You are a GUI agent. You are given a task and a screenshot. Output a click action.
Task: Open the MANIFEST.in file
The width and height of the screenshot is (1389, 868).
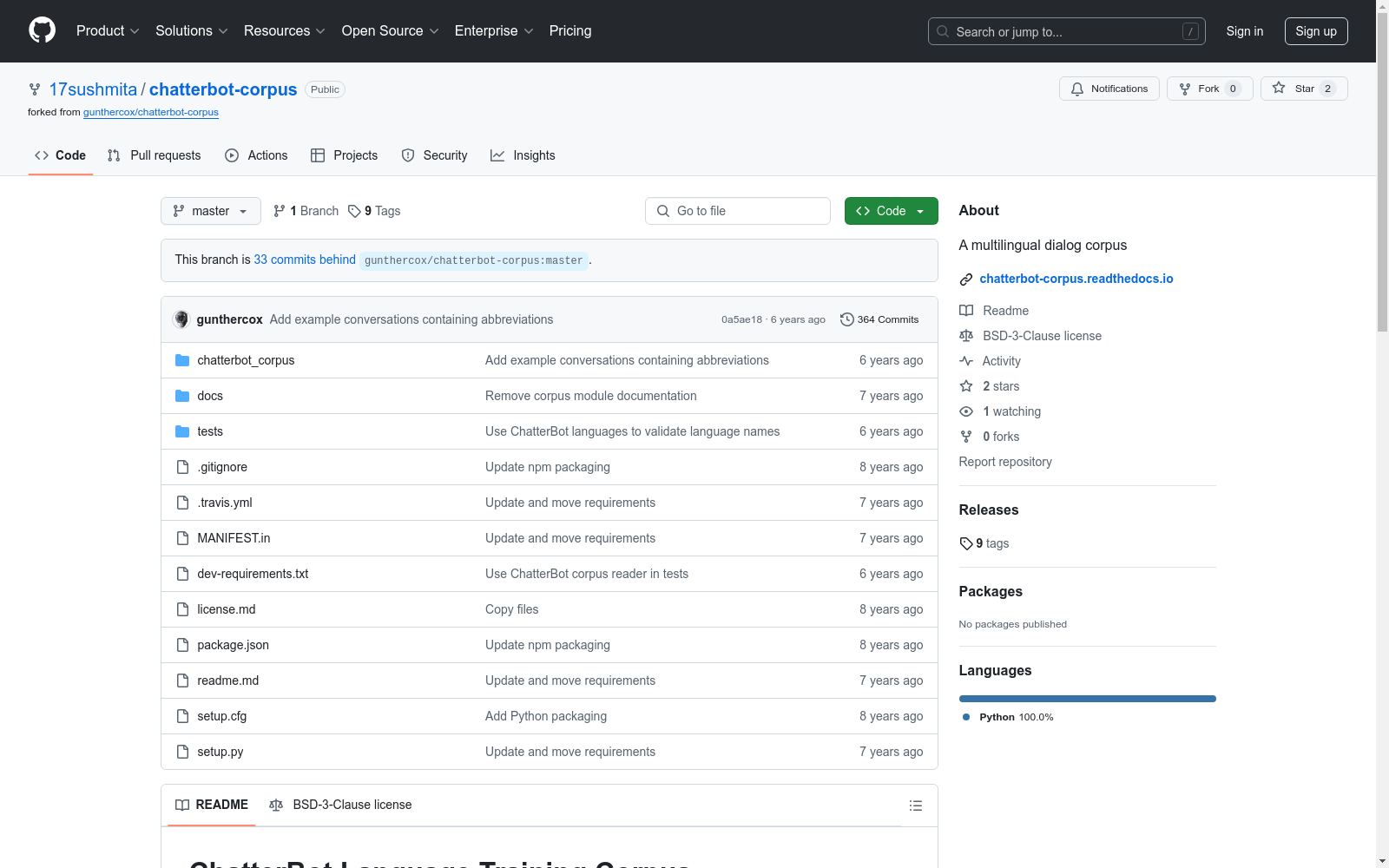point(234,538)
